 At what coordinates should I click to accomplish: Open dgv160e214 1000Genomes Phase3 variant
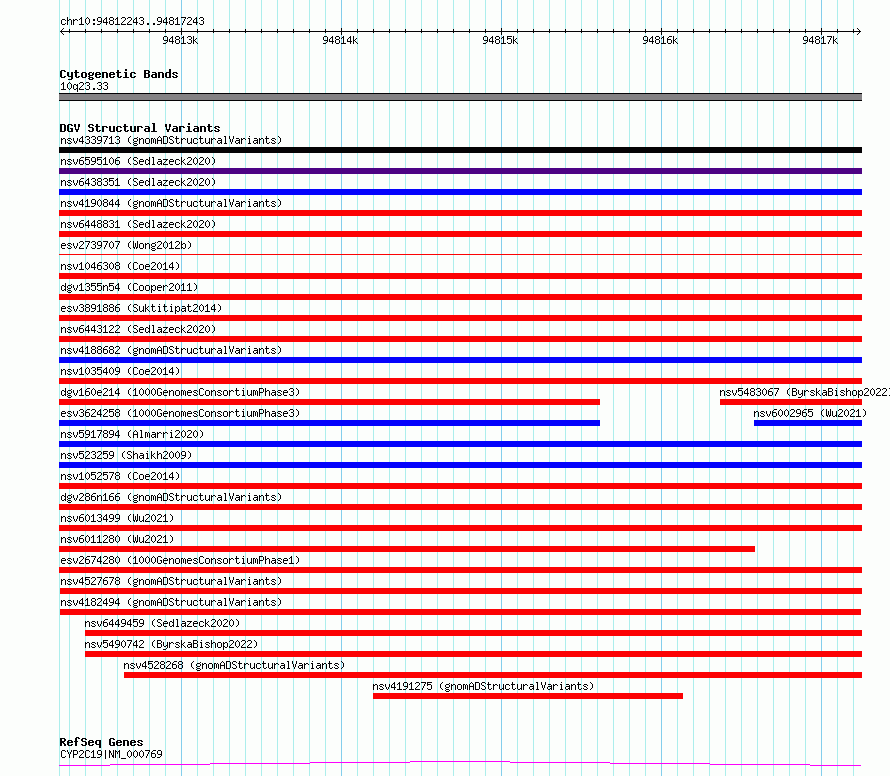click(x=180, y=392)
